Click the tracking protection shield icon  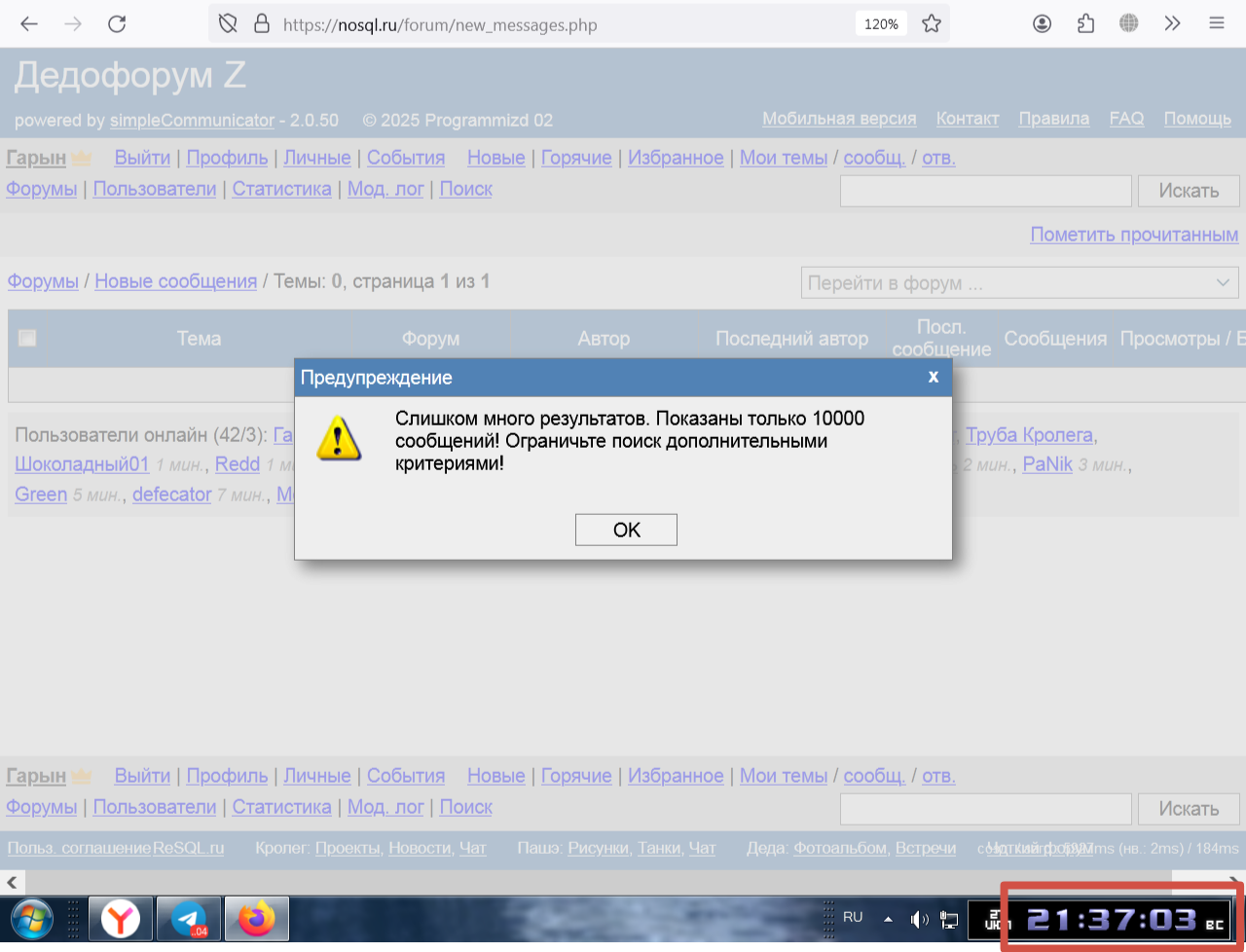point(228,24)
